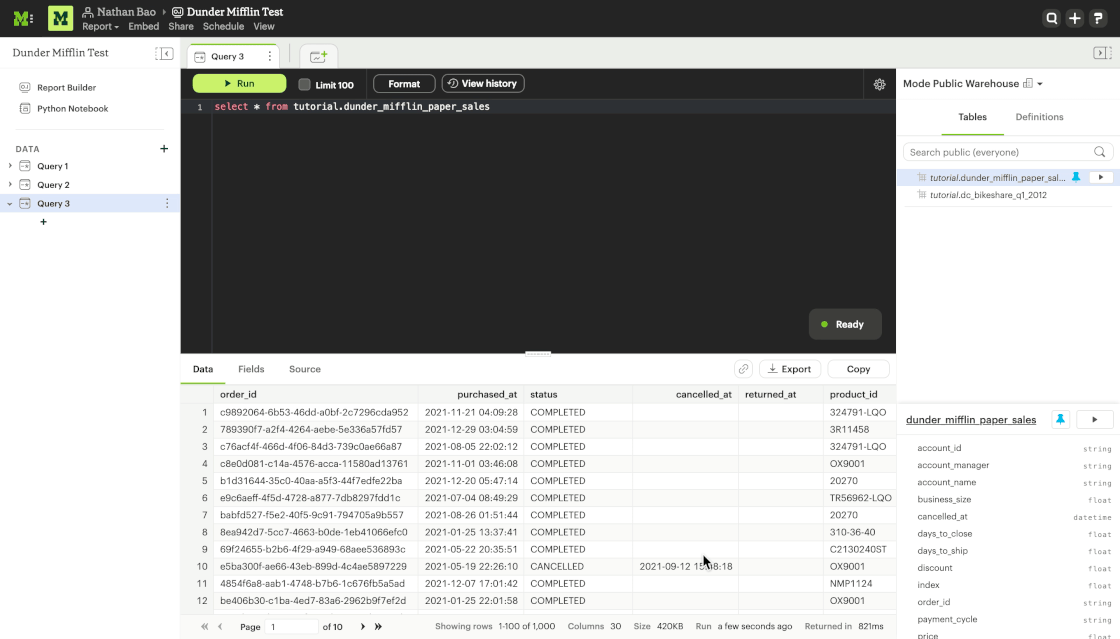The height and width of the screenshot is (639, 1120).
Task: Switch to the Fields tab
Action: (251, 369)
